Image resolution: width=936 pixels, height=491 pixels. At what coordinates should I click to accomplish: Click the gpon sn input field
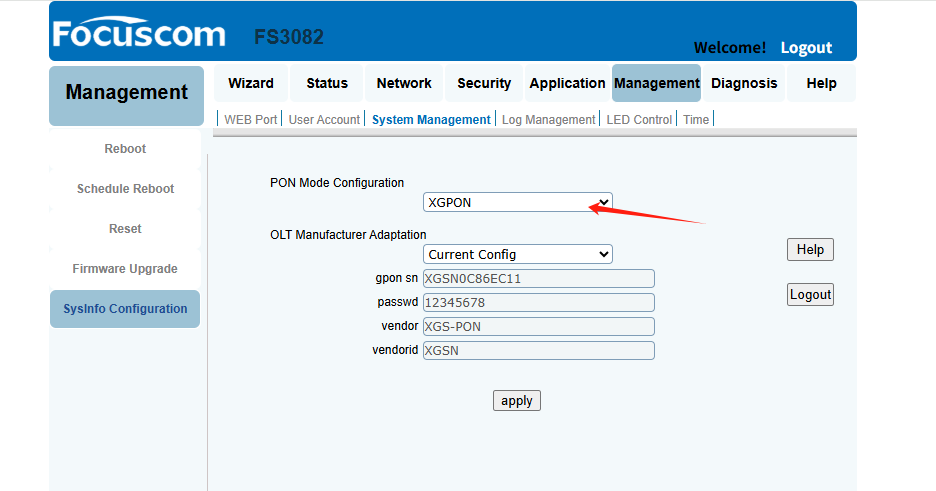(538, 279)
